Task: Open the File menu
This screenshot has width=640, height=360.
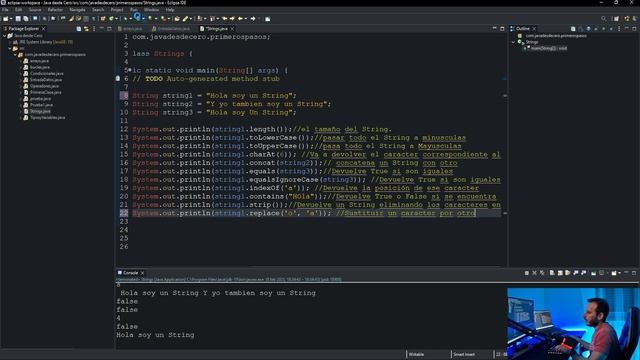Action: pos(5,9)
